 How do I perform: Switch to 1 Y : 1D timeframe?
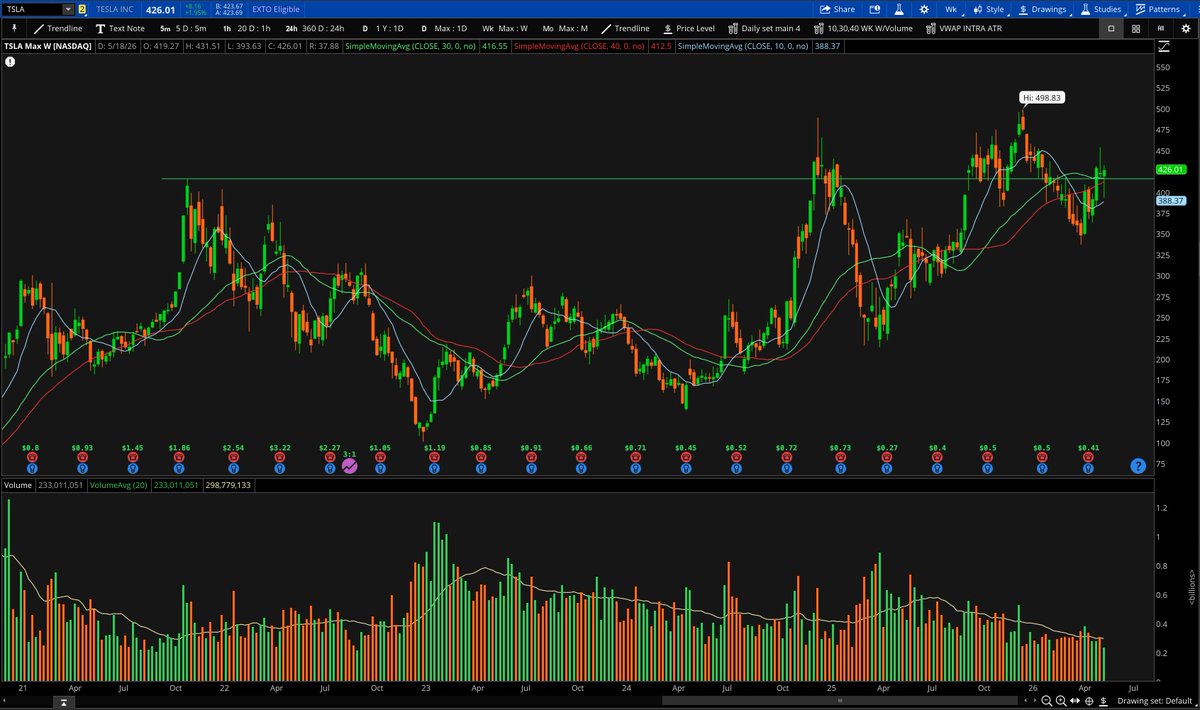coord(385,29)
